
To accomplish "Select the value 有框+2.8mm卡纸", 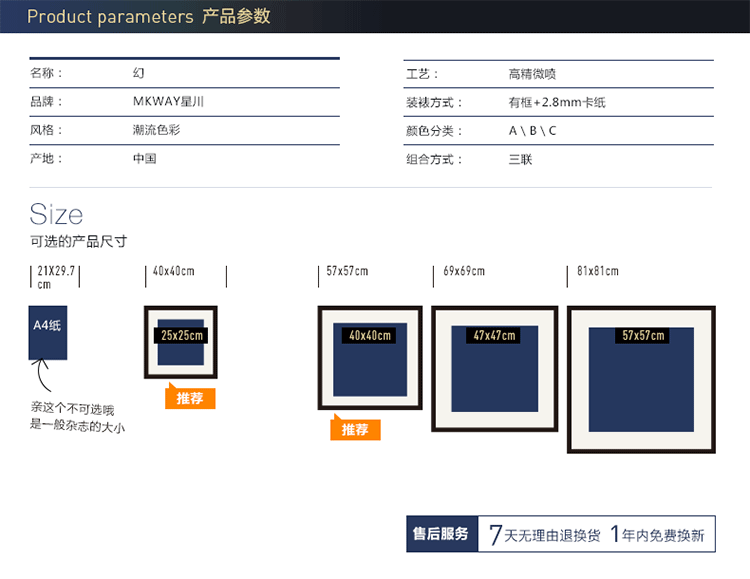I will (557, 102).
